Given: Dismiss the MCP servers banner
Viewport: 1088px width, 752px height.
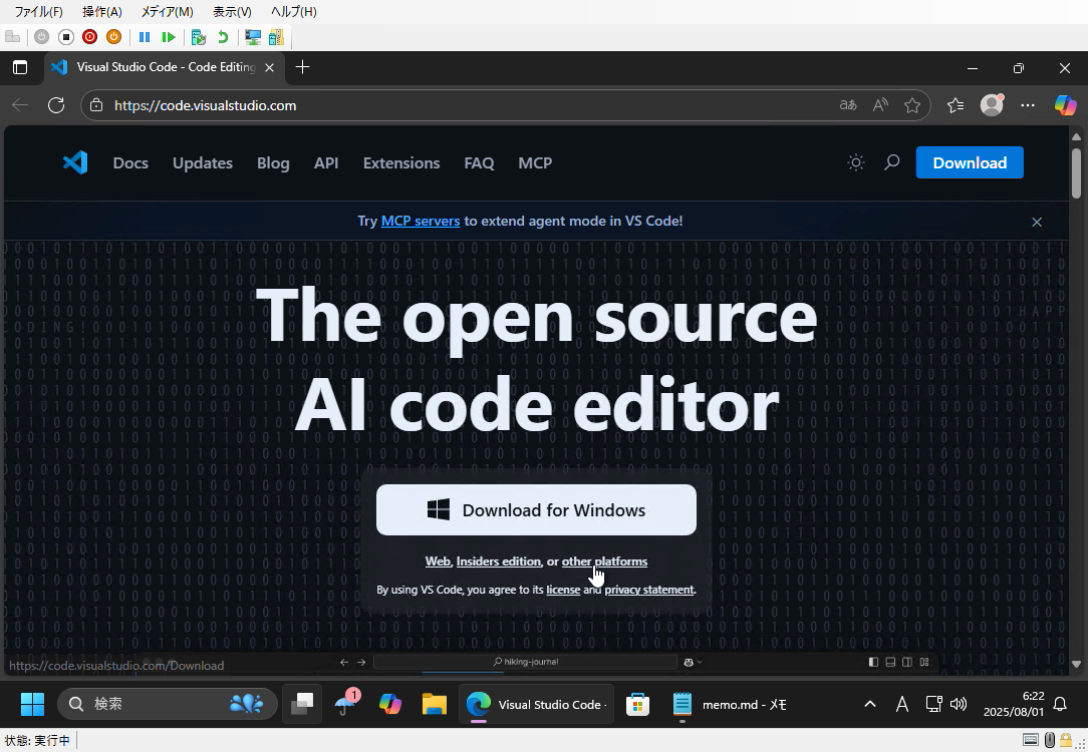Looking at the screenshot, I should tap(1037, 222).
